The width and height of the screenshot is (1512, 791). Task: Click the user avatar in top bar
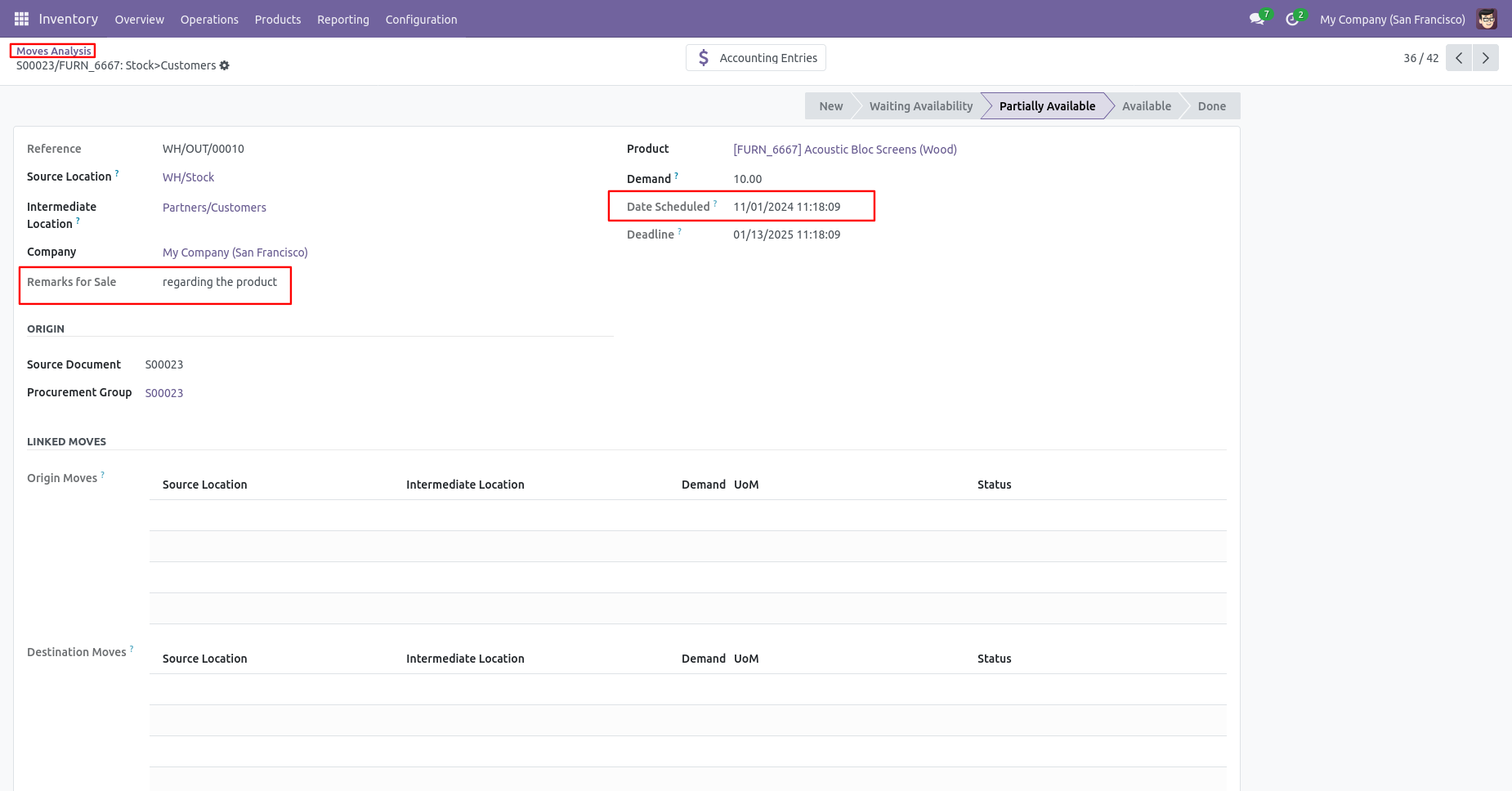click(x=1487, y=19)
